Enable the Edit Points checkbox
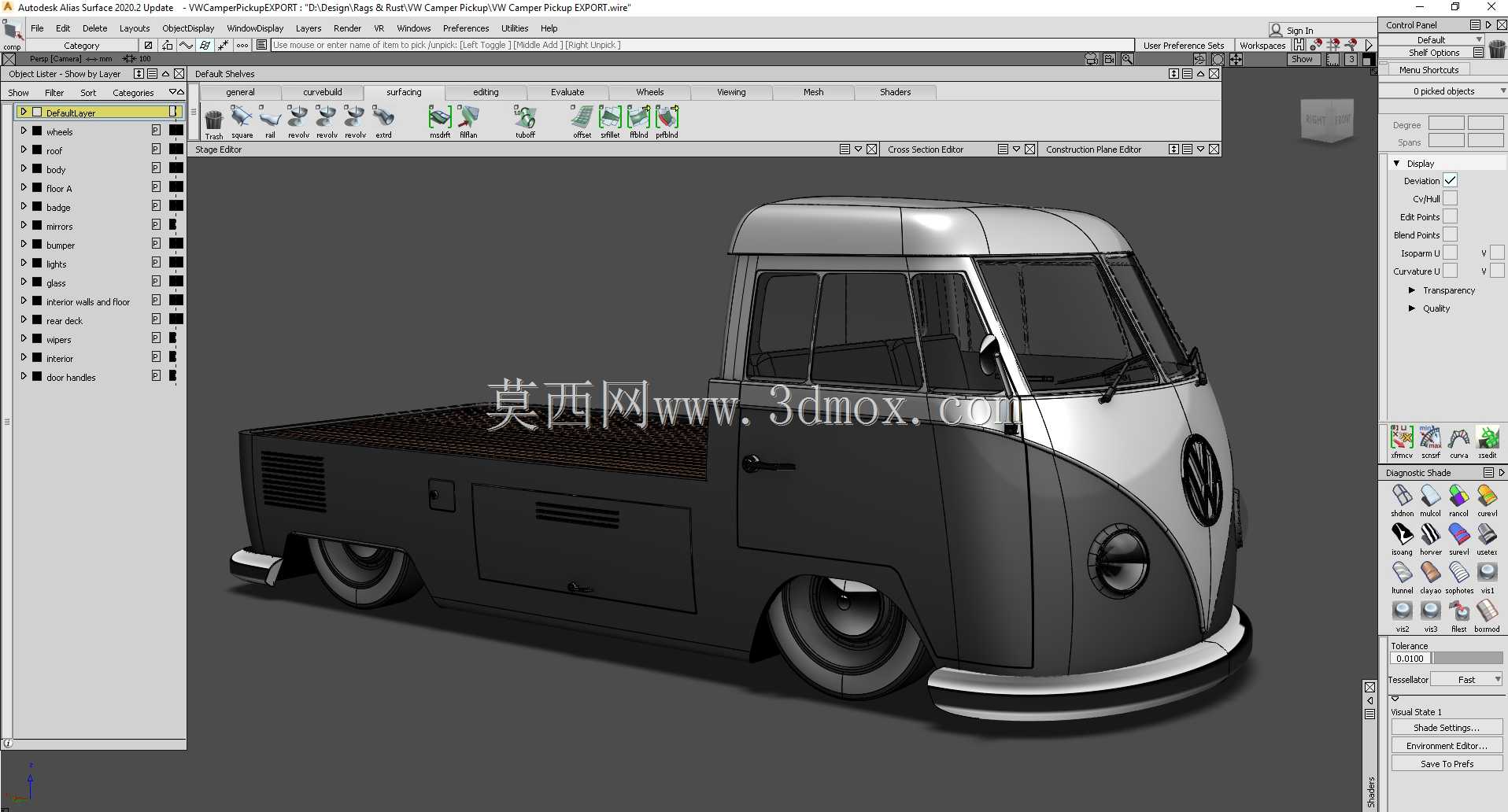Image resolution: width=1508 pixels, height=812 pixels. (x=1450, y=216)
